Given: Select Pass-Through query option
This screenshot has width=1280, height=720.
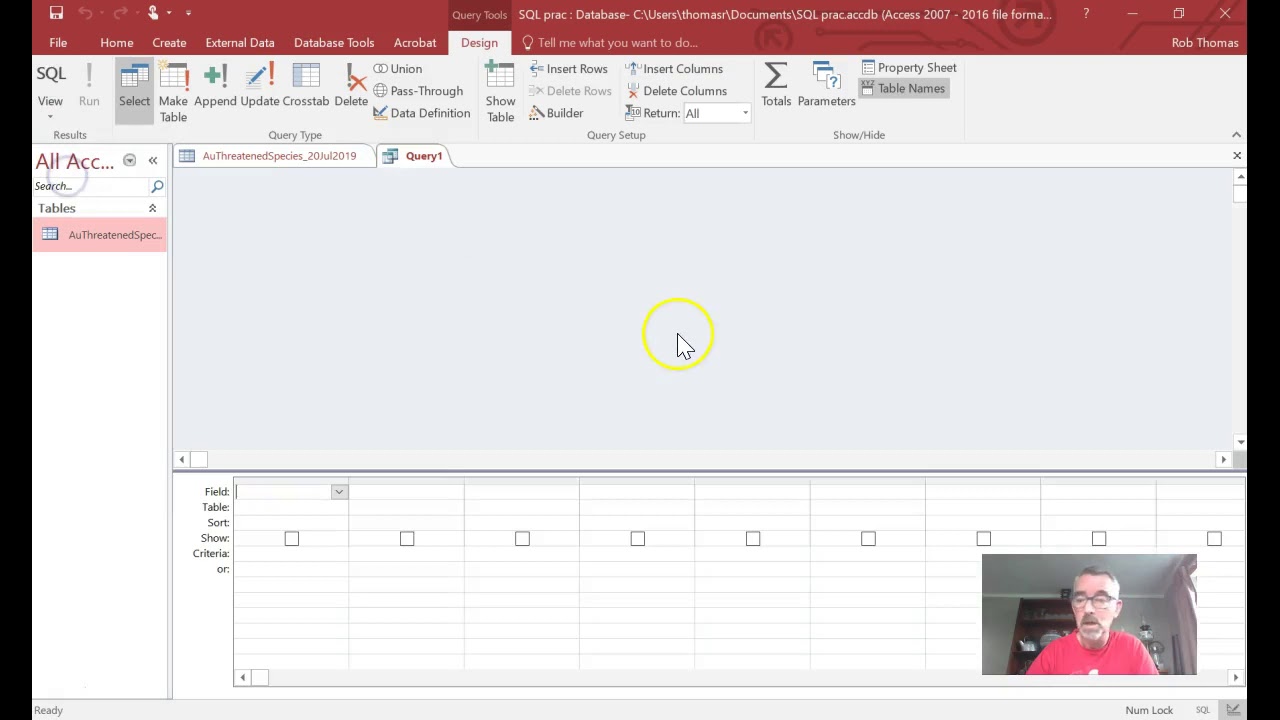Looking at the screenshot, I should [x=418, y=91].
